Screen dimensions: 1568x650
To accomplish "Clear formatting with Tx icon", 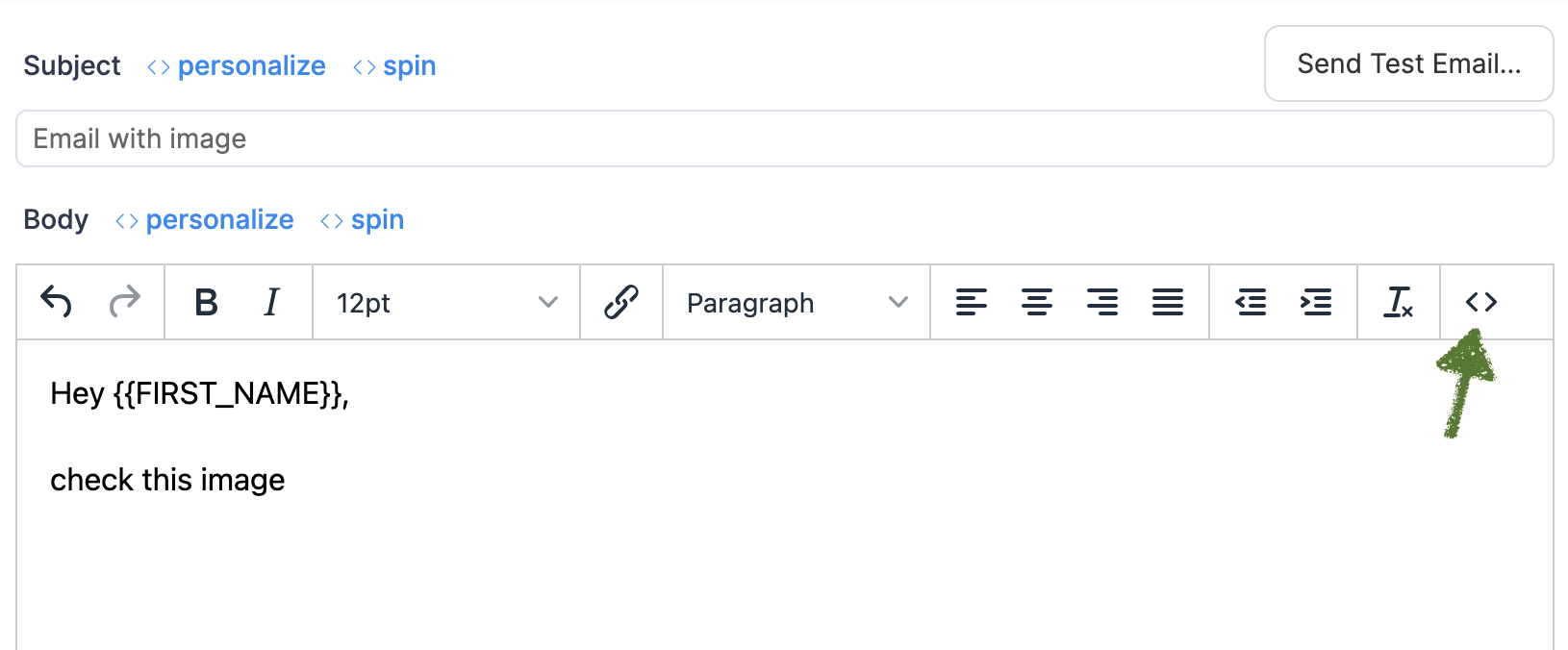I will coord(1399,302).
